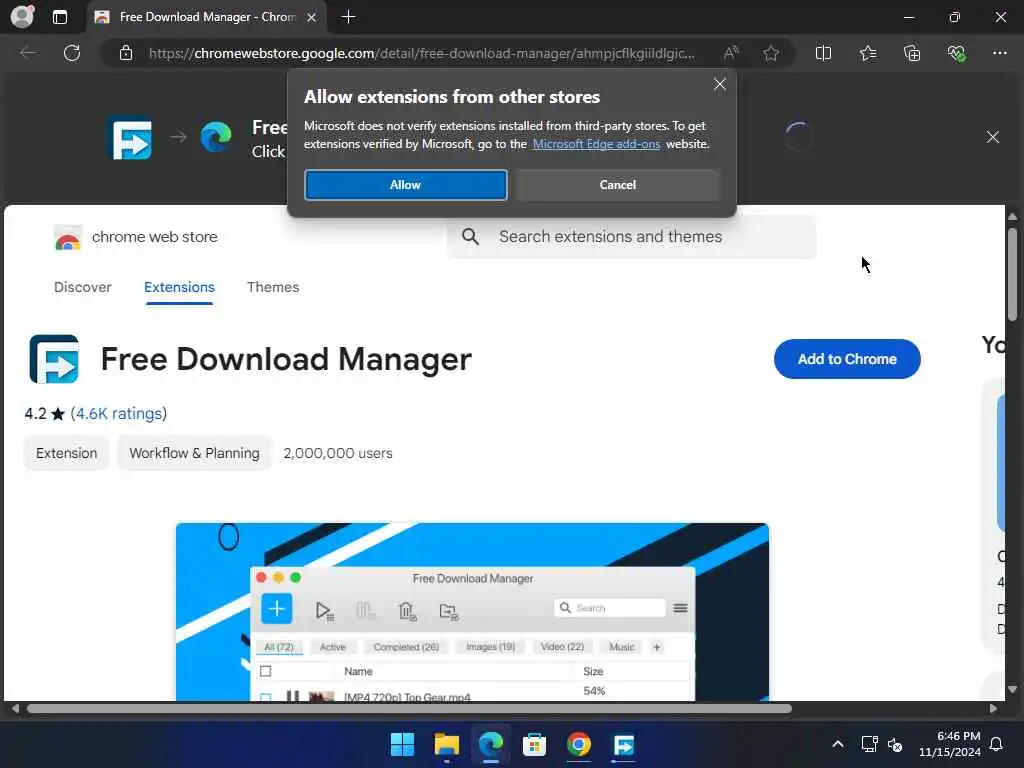
Task: Click the vertical scrollbar thumb
Action: [x=1012, y=274]
